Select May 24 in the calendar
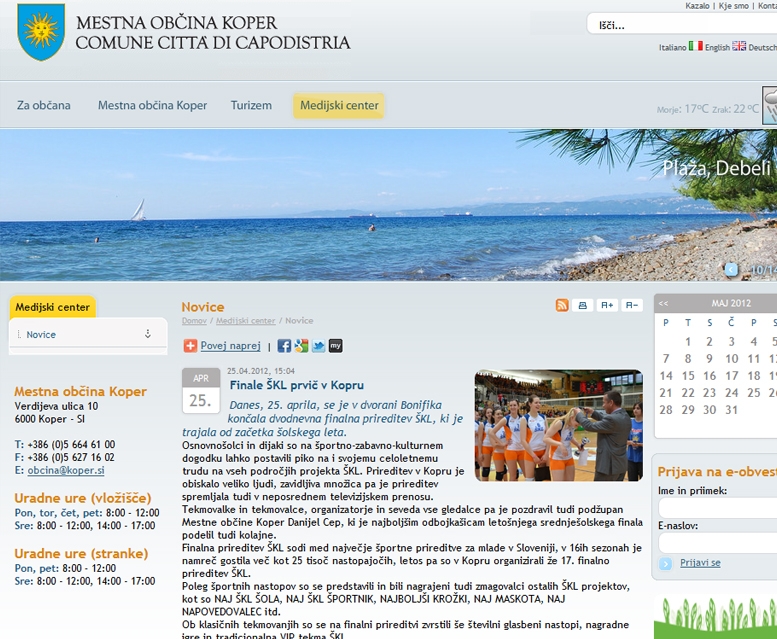 tap(731, 393)
